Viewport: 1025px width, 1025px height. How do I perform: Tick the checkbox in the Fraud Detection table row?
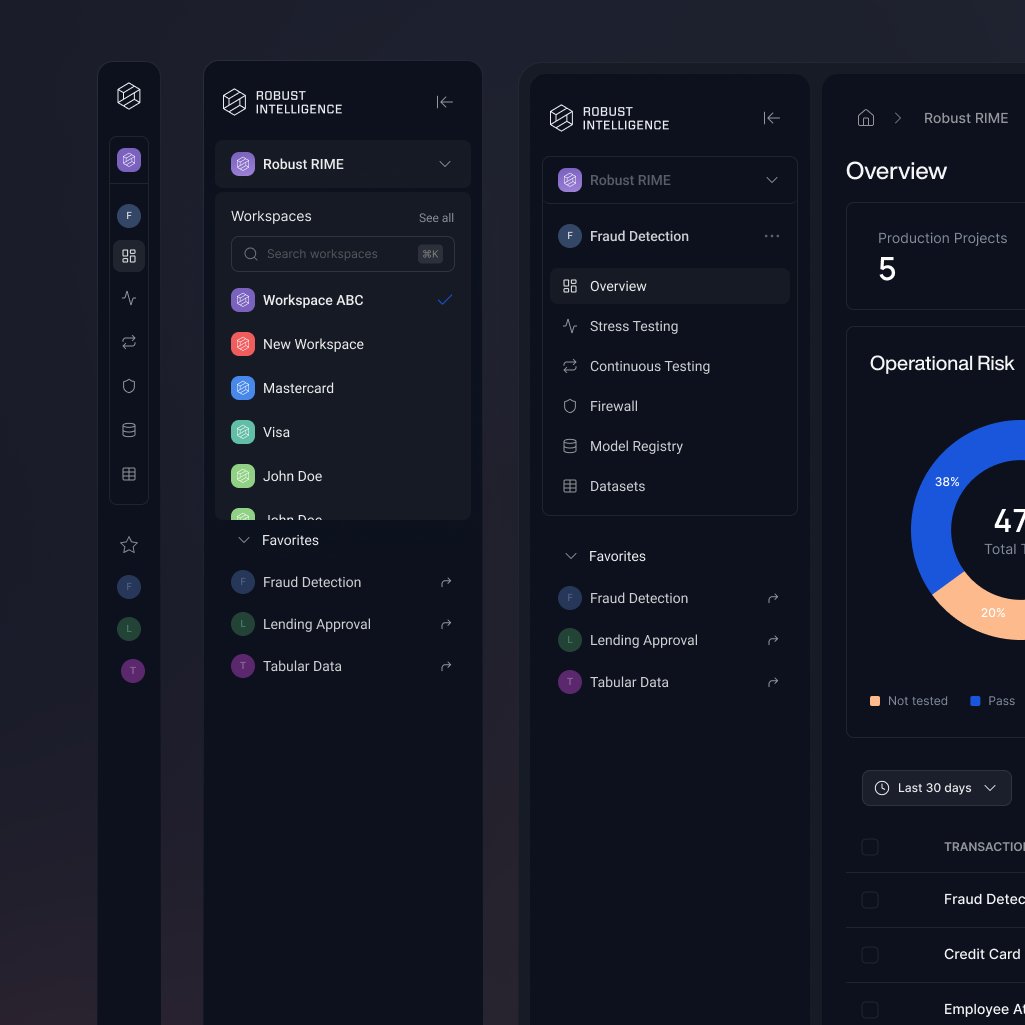869,899
